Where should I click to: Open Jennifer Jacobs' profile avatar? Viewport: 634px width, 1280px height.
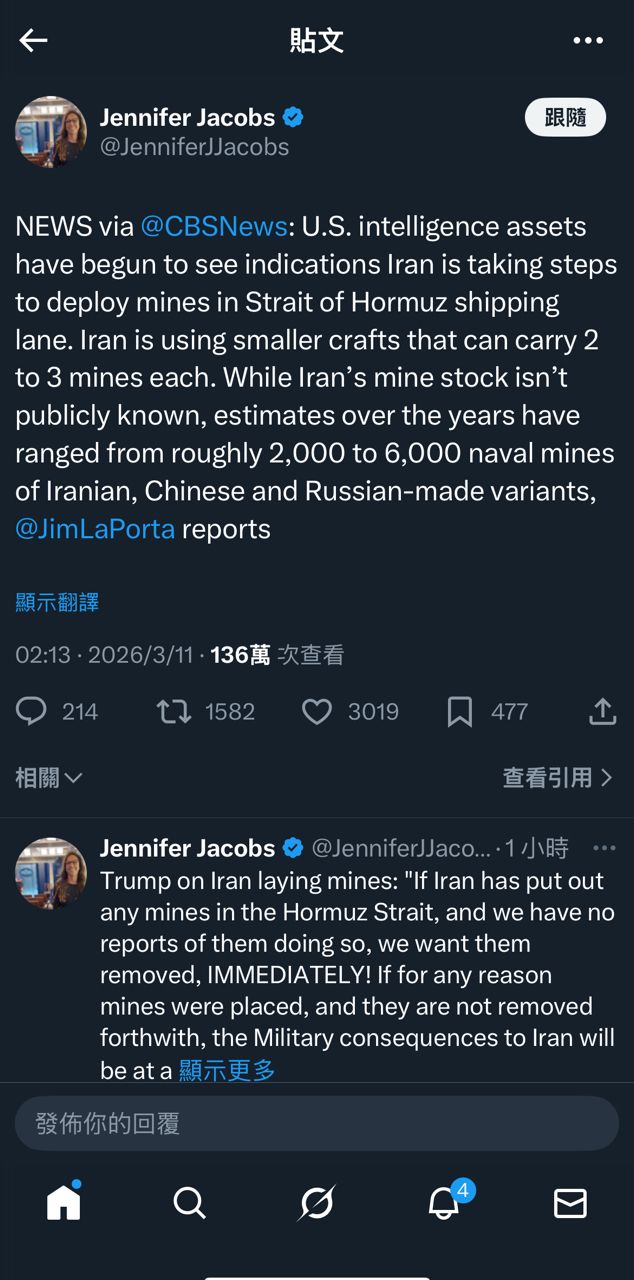(x=51, y=132)
